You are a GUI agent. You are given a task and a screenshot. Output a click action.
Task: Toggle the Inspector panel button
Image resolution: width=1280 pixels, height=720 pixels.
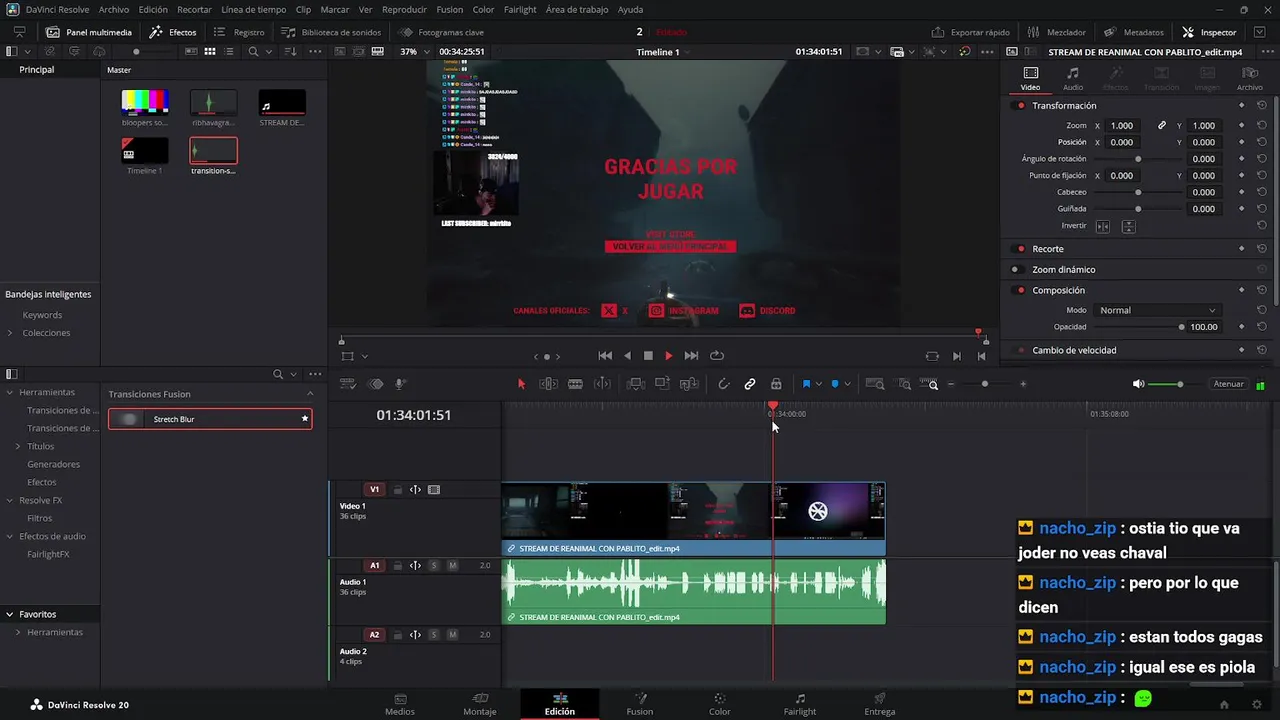tap(1209, 32)
